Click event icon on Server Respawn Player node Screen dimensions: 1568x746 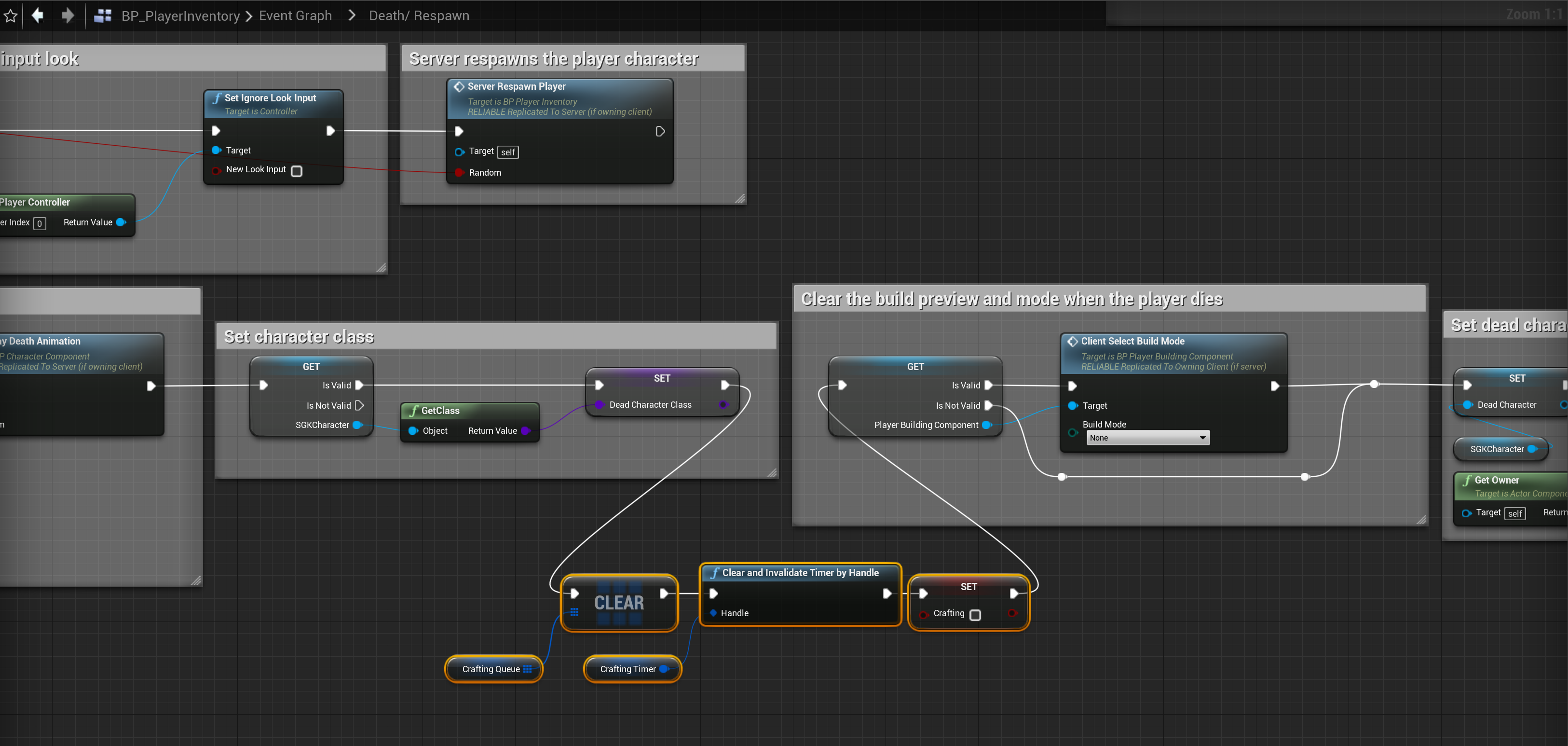[x=459, y=86]
